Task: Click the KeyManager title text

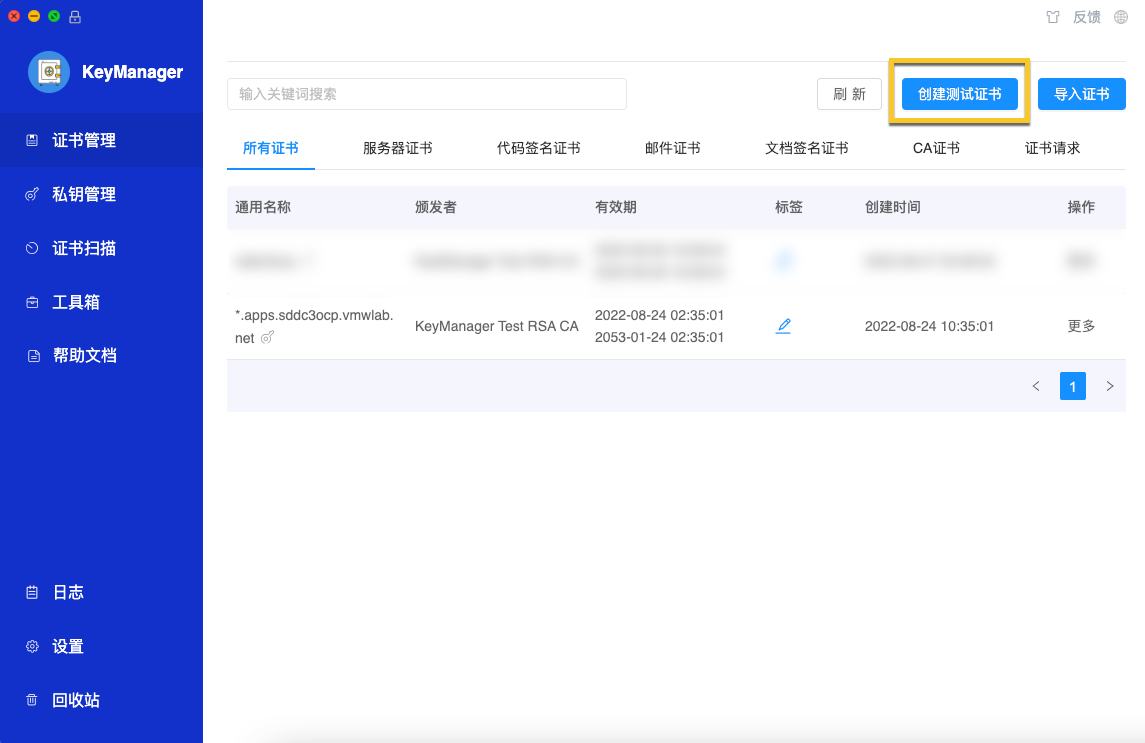Action: (x=132, y=72)
